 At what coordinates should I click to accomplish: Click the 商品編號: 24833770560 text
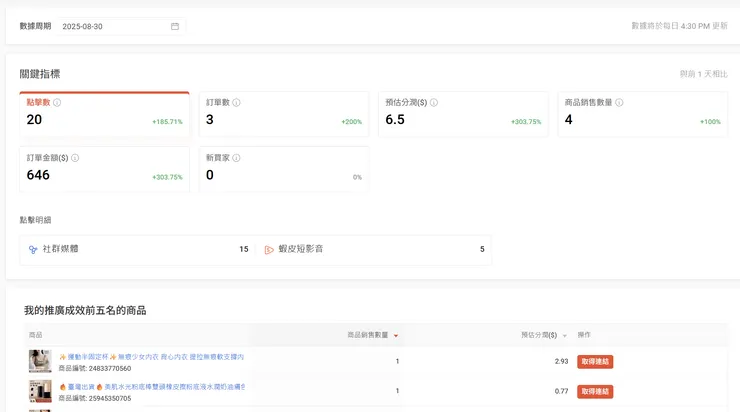click(95, 368)
